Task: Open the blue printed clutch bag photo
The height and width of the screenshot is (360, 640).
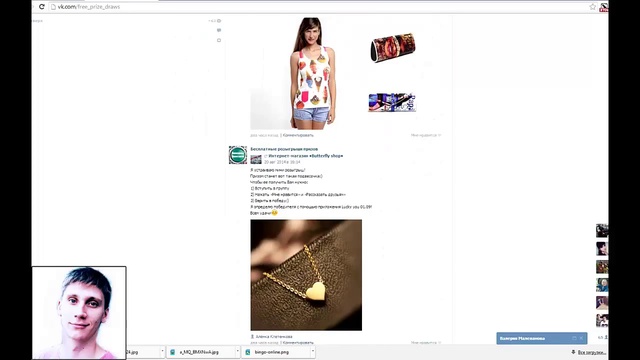Action: (392, 102)
